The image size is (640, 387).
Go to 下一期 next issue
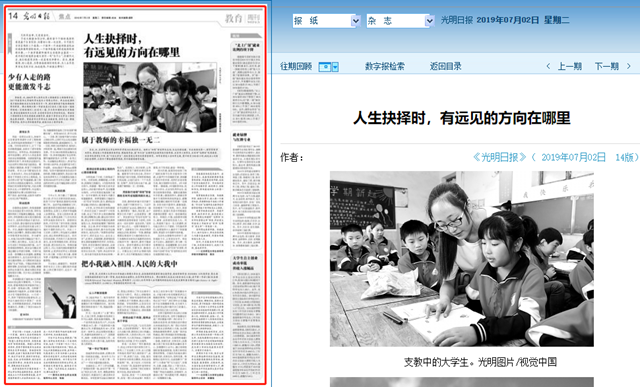click(x=607, y=66)
